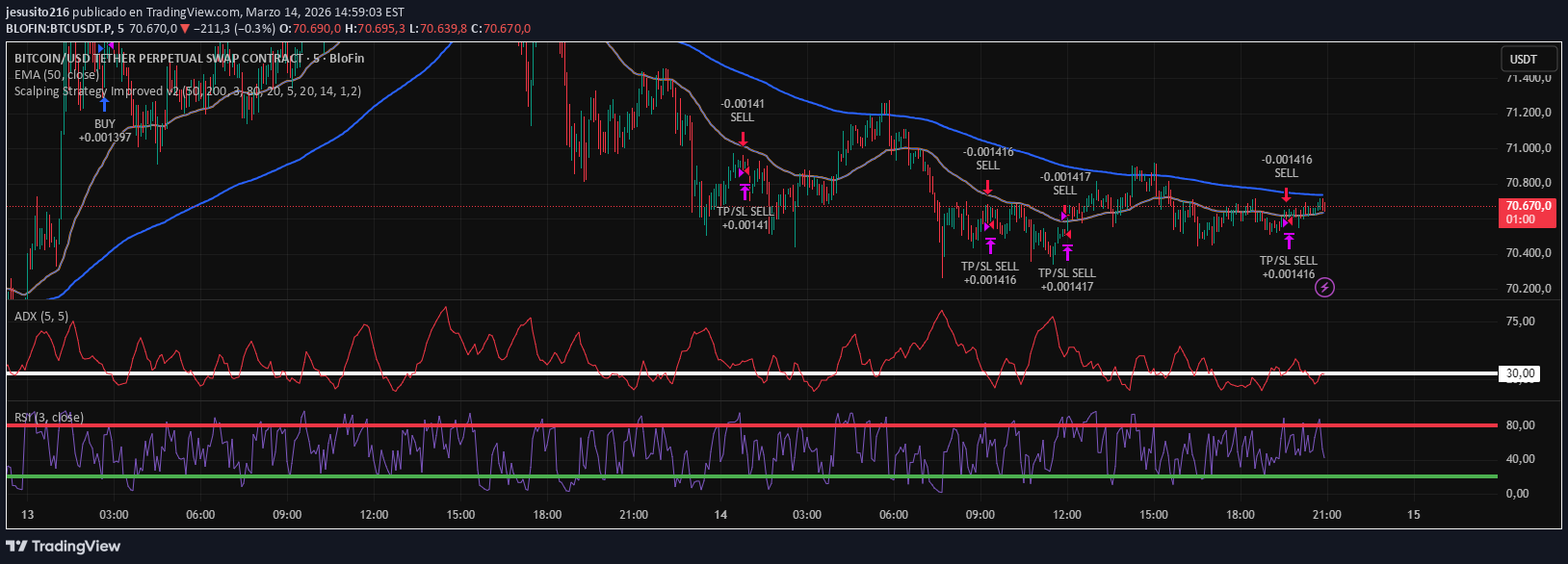Click the 70.400,0 price axis label

[1528, 253]
